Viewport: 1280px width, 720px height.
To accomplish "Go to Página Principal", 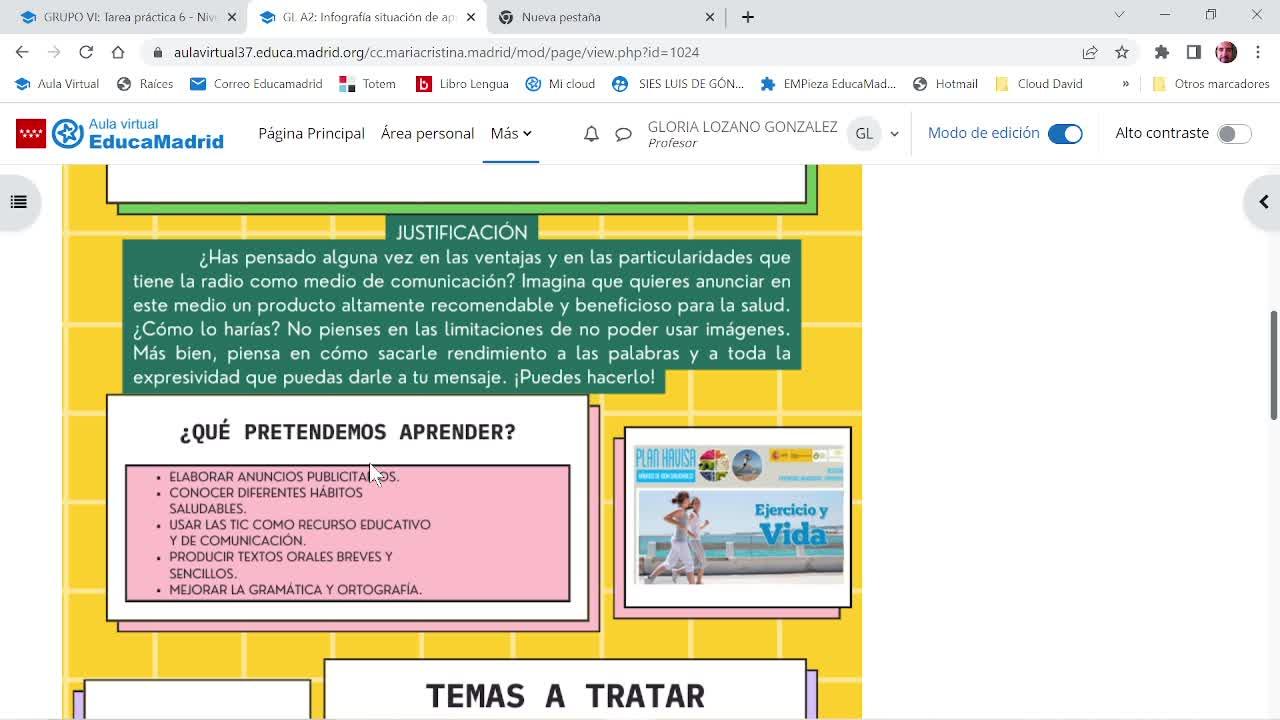I will [311, 133].
